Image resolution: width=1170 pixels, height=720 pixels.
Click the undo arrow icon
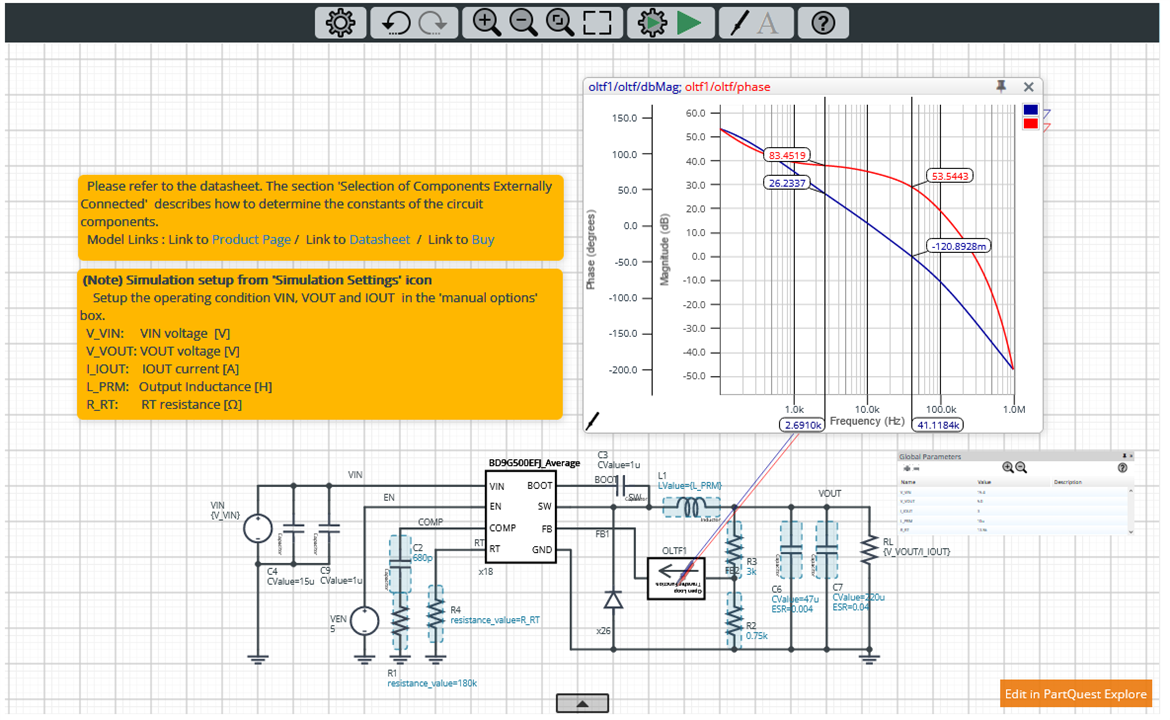pos(397,22)
